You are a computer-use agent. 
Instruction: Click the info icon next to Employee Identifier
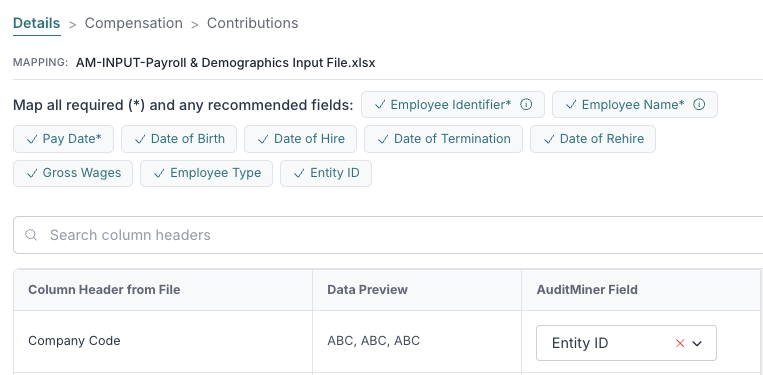point(526,104)
